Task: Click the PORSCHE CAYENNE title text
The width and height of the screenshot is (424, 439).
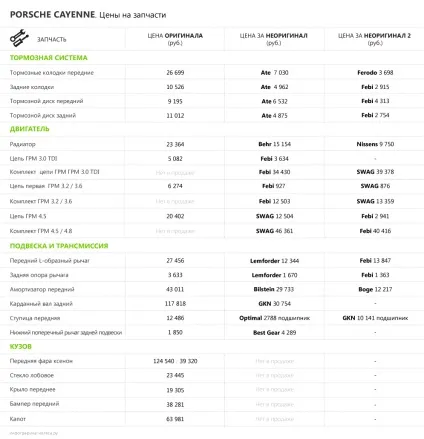Action: 53,15
